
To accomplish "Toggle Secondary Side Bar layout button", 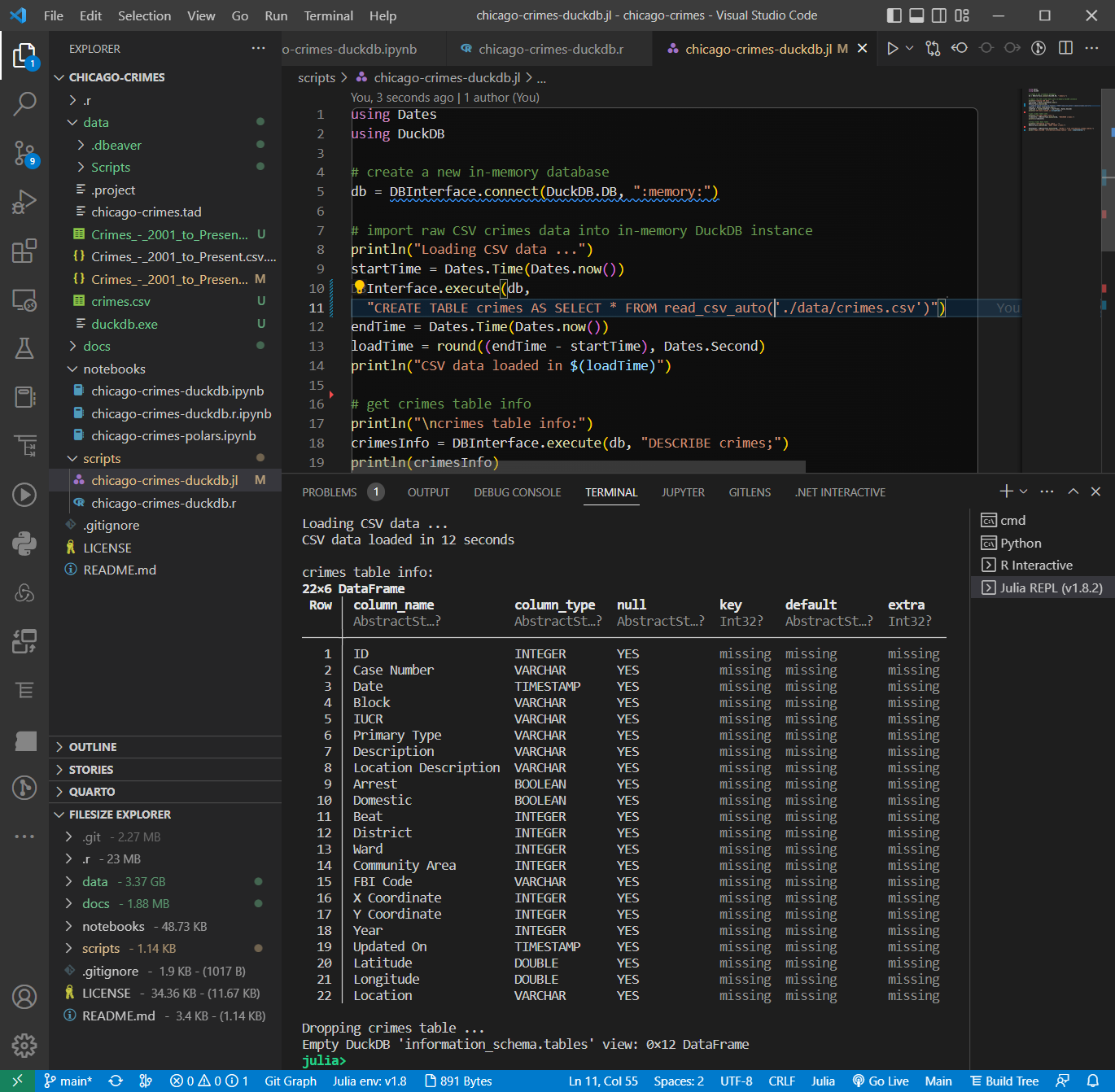I will pyautogui.click(x=939, y=15).
